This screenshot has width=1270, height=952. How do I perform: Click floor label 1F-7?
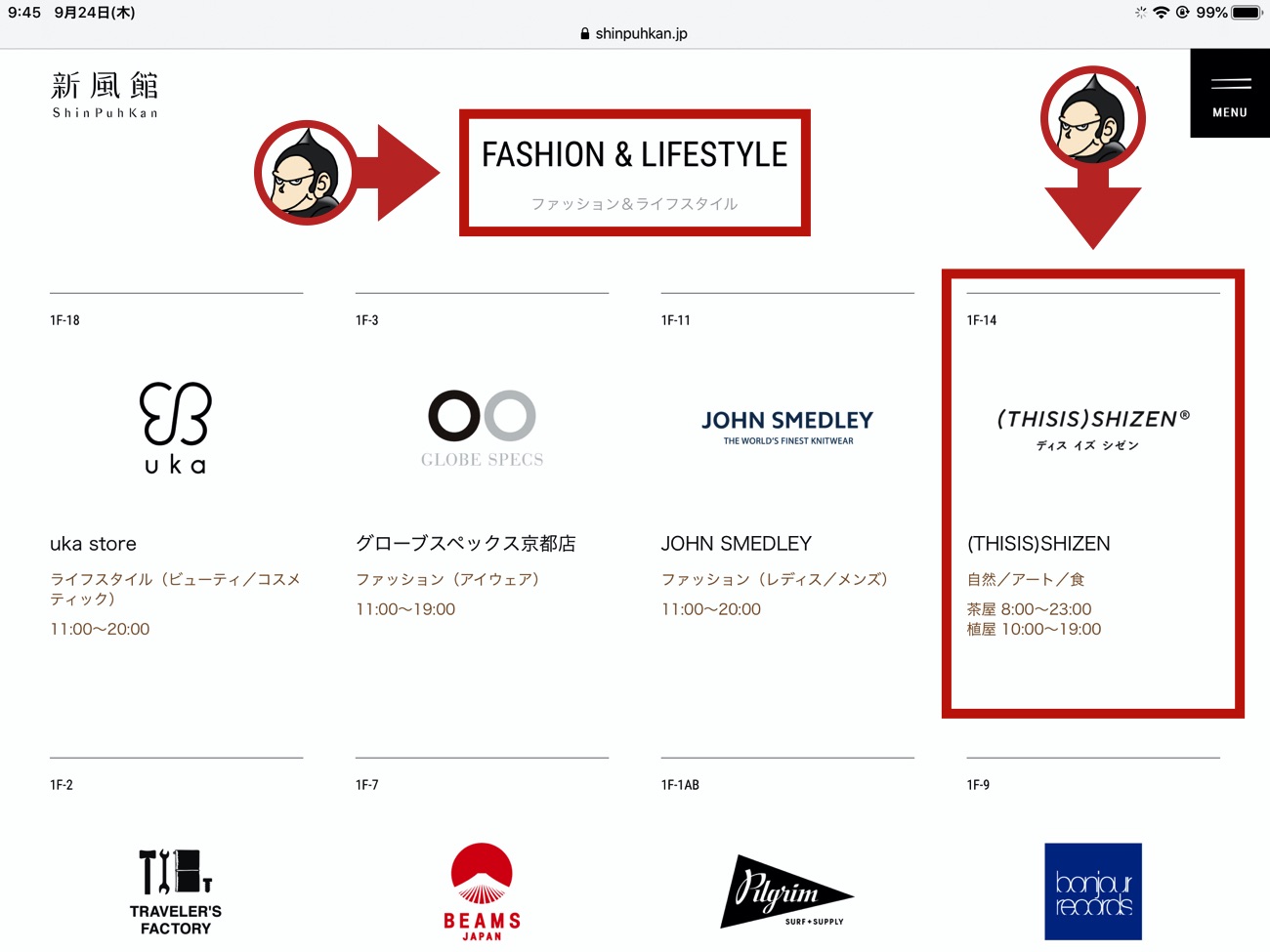(x=366, y=785)
